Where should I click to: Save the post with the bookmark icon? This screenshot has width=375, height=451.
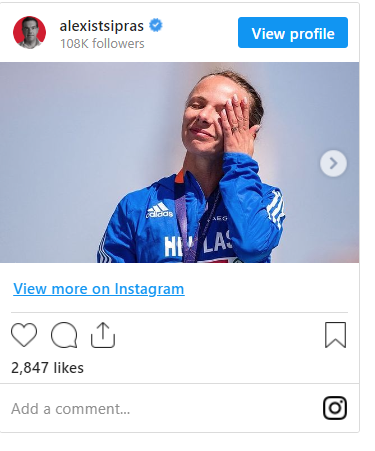(x=336, y=335)
